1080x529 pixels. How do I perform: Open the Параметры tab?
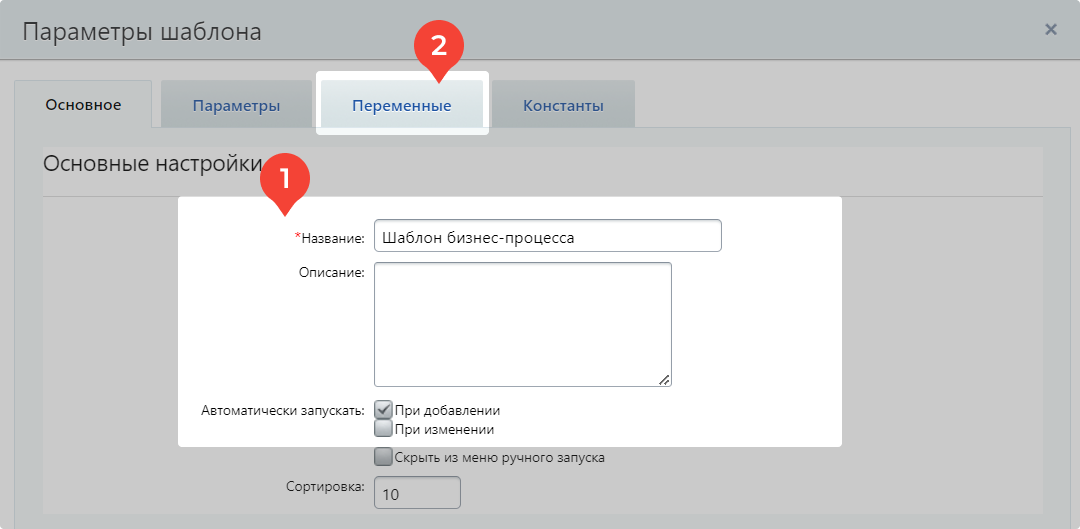pyautogui.click(x=236, y=106)
